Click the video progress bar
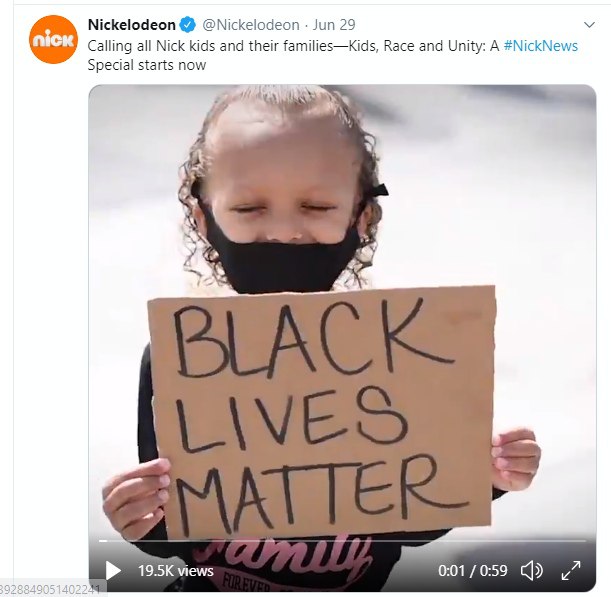Screen dimensions: 611x597 [x=343, y=541]
